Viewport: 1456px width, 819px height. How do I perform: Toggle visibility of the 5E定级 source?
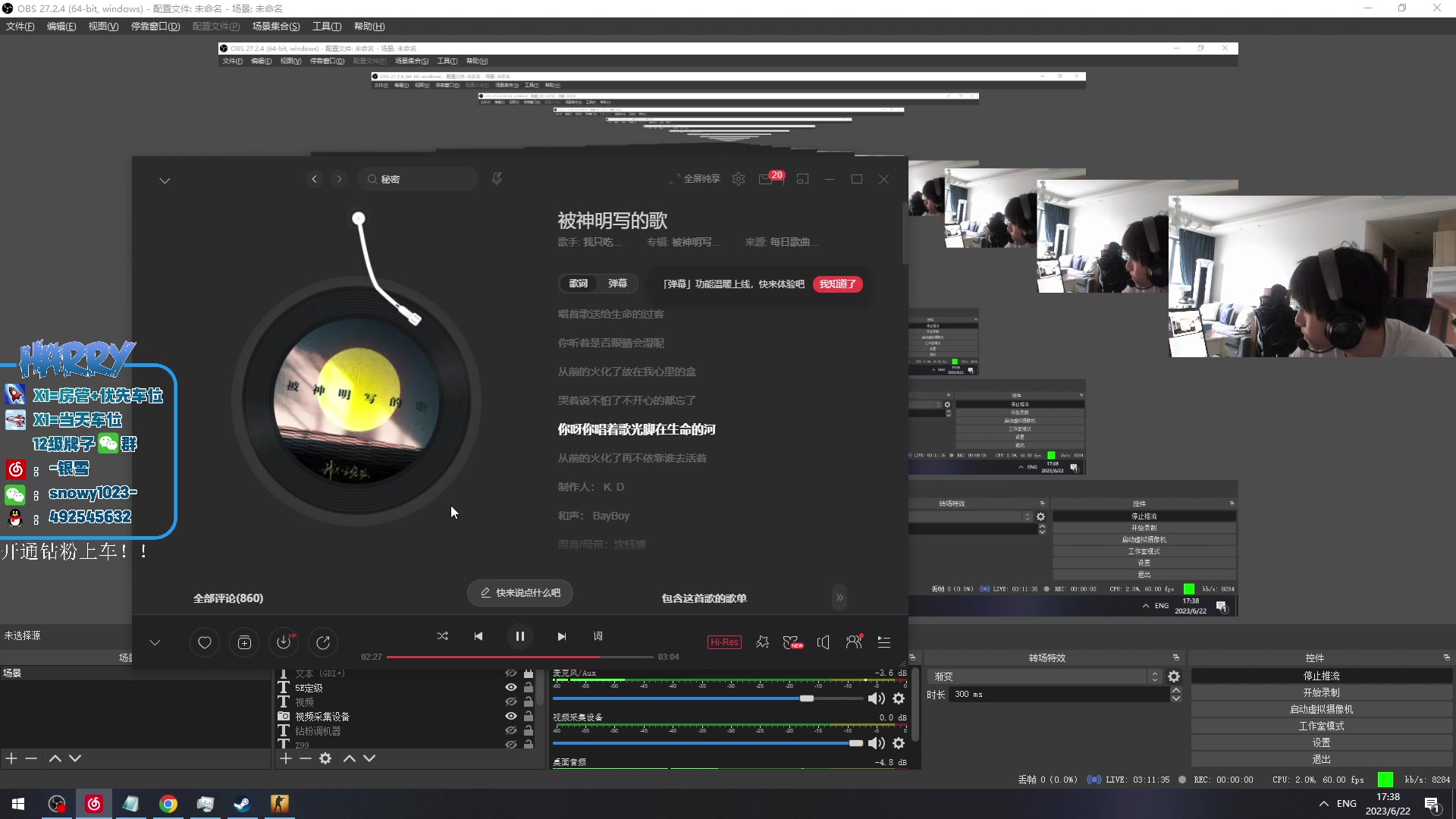[511, 688]
